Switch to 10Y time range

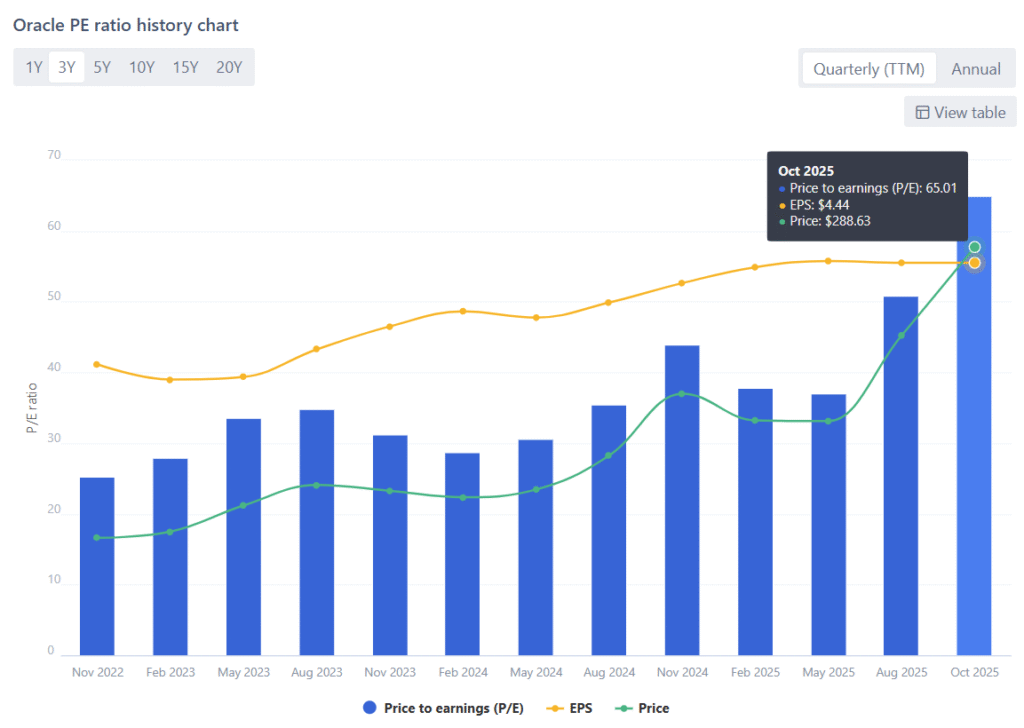pyautogui.click(x=141, y=68)
